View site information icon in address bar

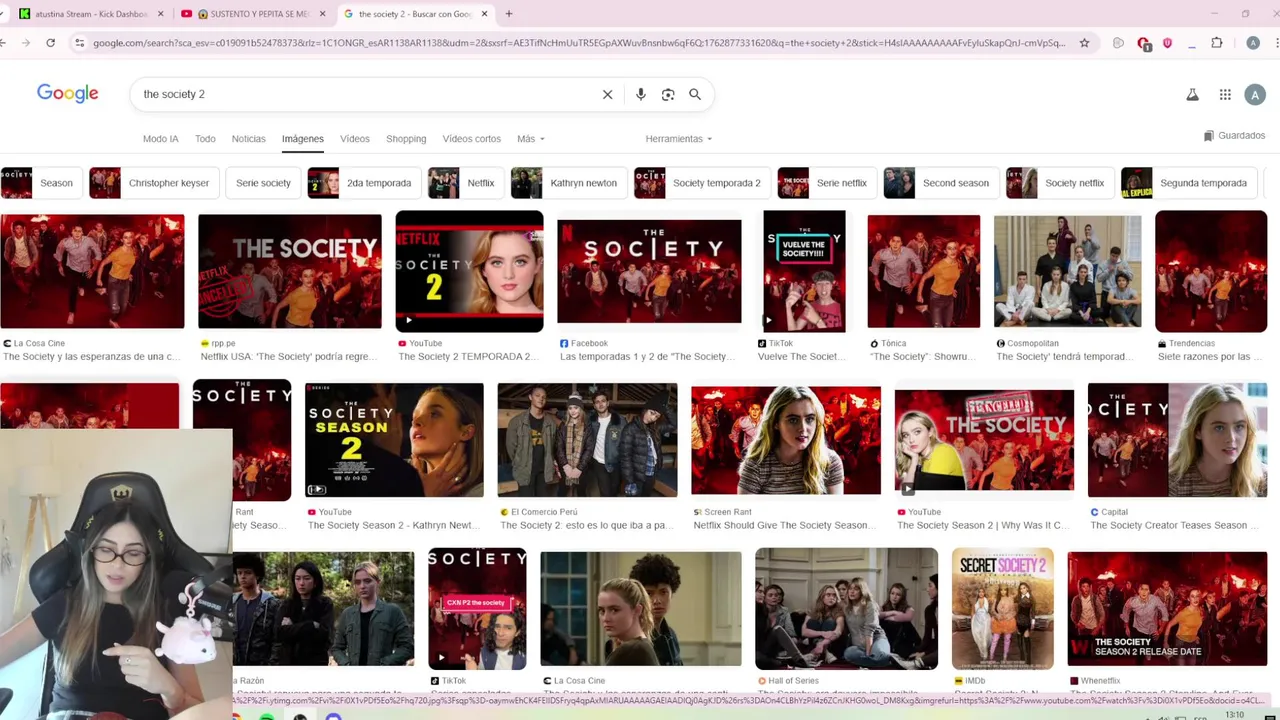(x=79, y=43)
